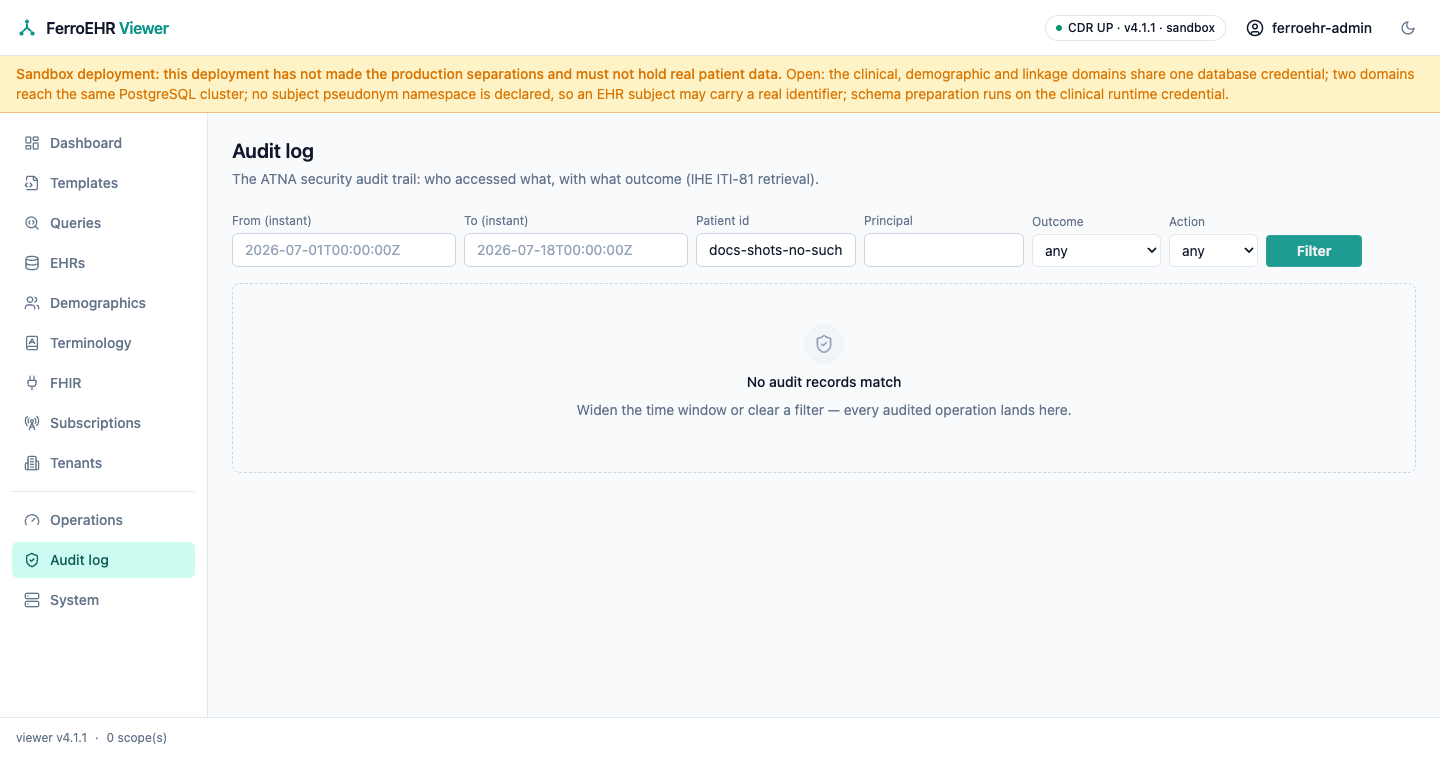
Task: Open Demographics in sidebar
Action: click(103, 303)
